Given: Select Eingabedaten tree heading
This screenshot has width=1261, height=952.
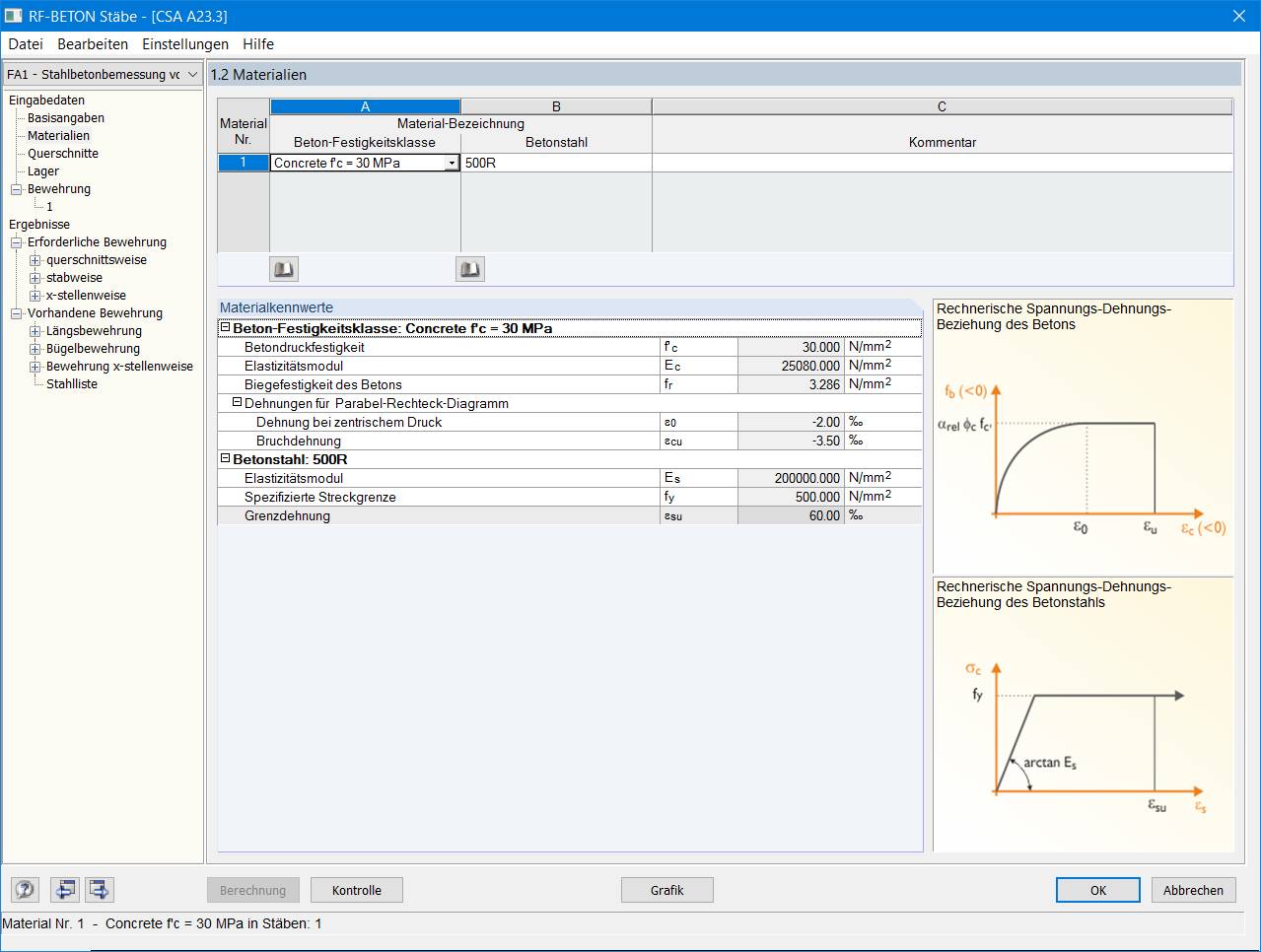Looking at the screenshot, I should (46, 101).
